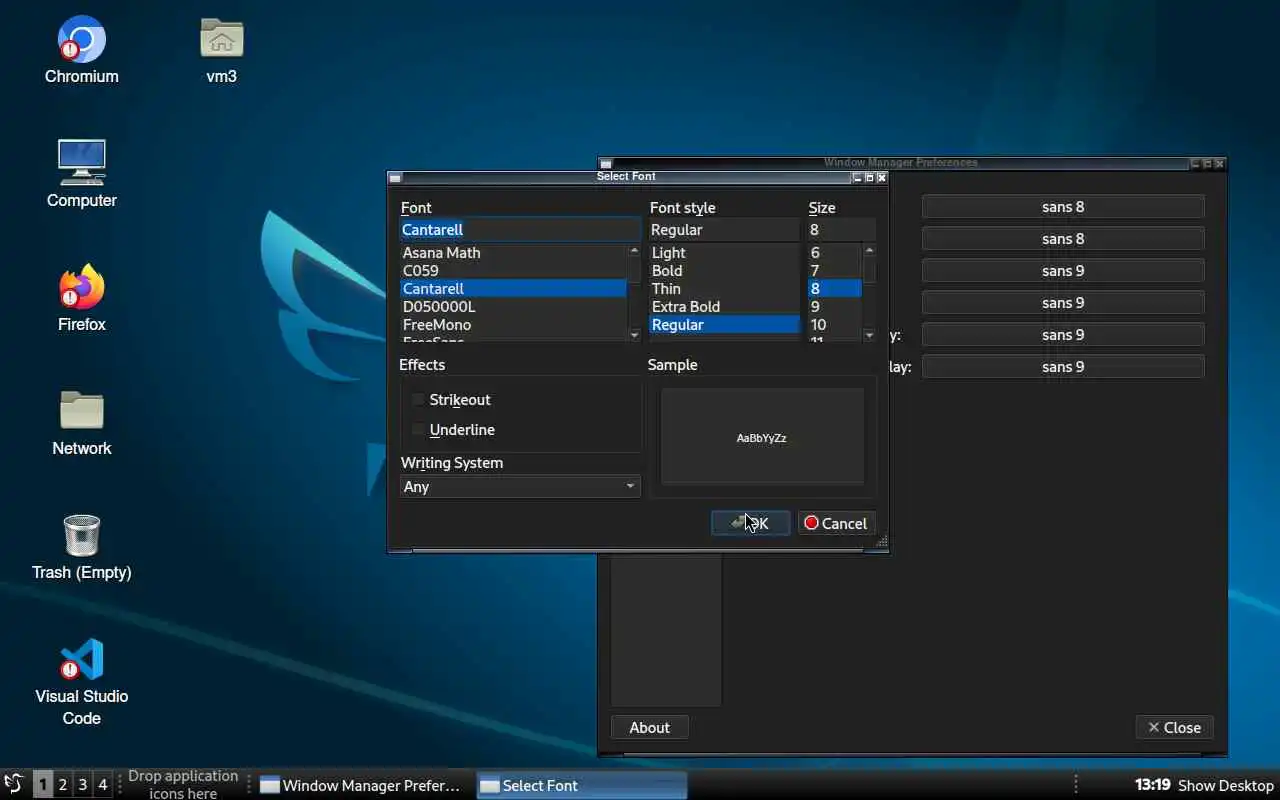Open Window Manager Preferences window menu icon
1280x800 pixels.
coord(606,164)
